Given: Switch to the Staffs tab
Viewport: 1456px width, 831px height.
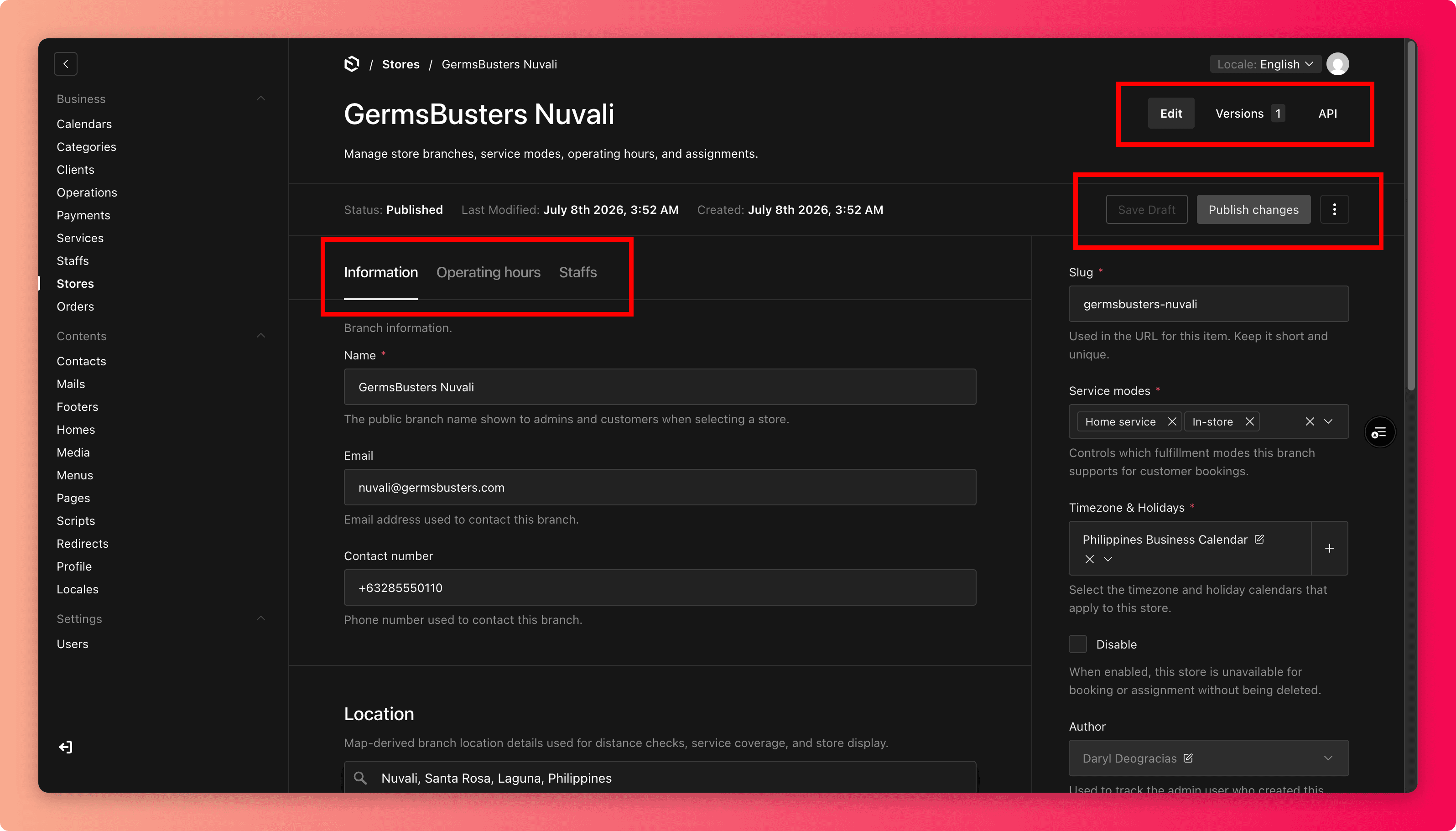Looking at the screenshot, I should [577, 272].
